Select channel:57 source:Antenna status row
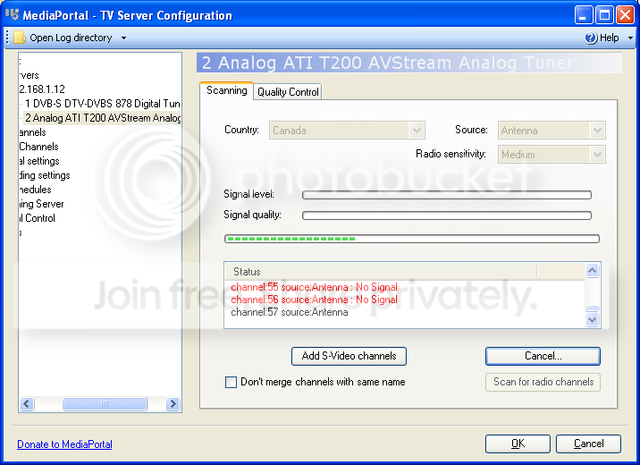Viewport: 640px width, 465px height. (289, 312)
